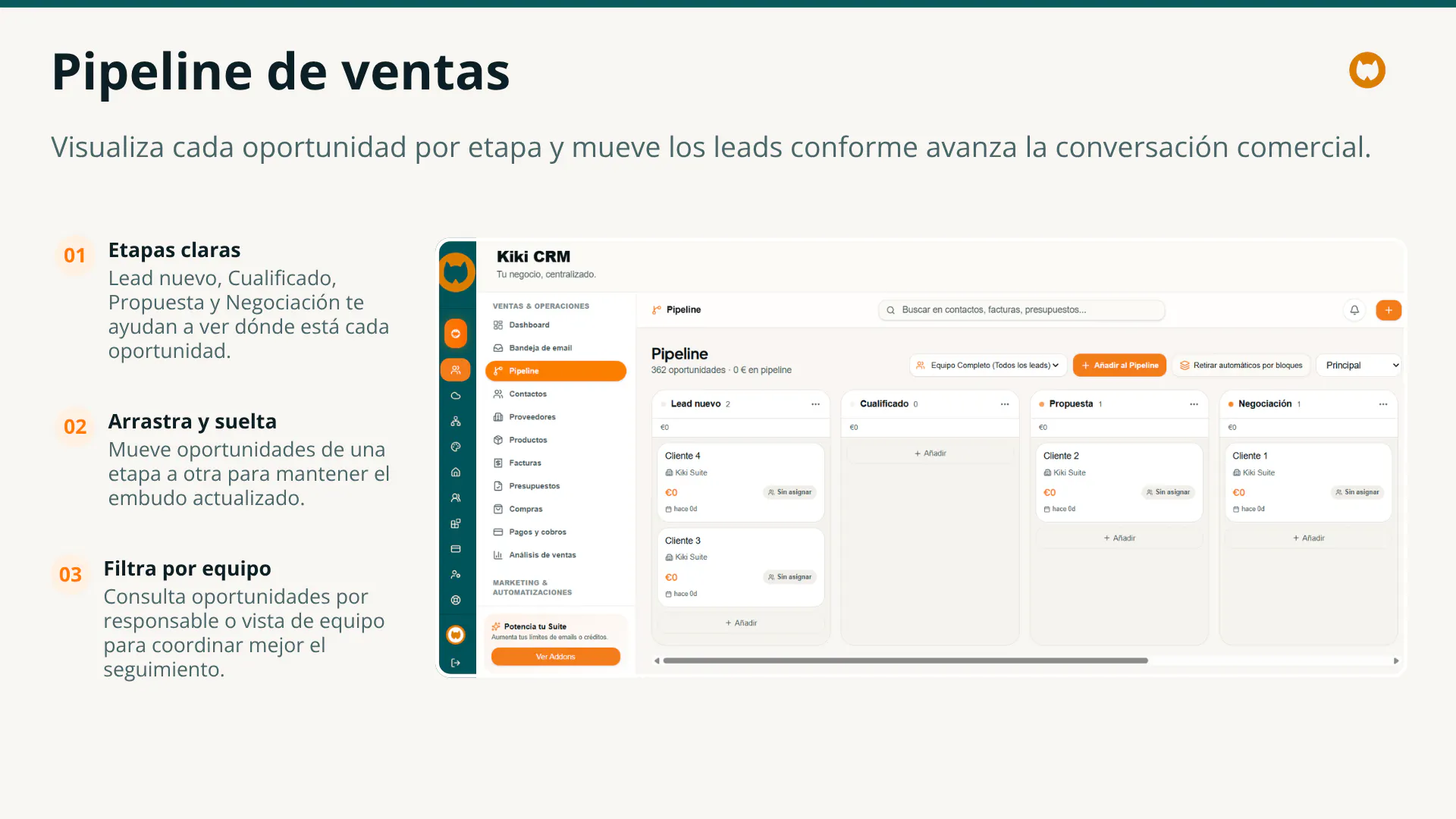Focus the Buscar en contactos search field

click(1021, 310)
